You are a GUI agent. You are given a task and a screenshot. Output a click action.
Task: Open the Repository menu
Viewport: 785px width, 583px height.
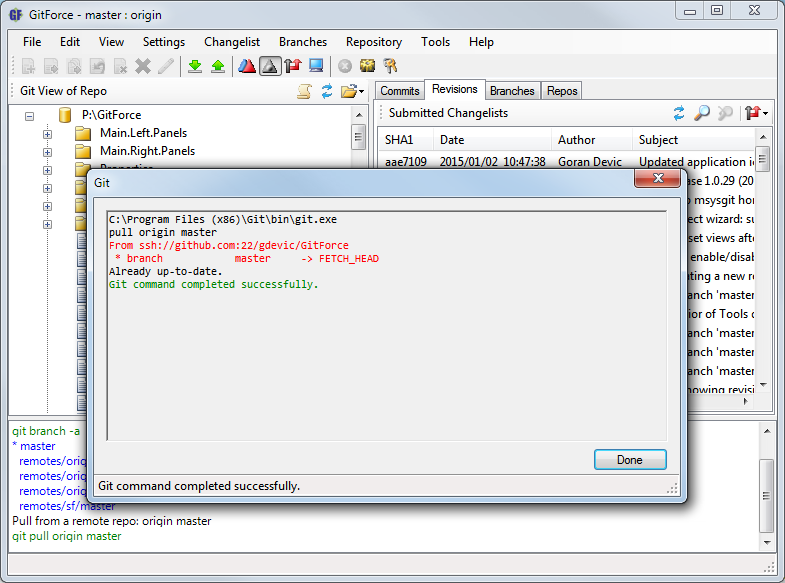pyautogui.click(x=373, y=42)
